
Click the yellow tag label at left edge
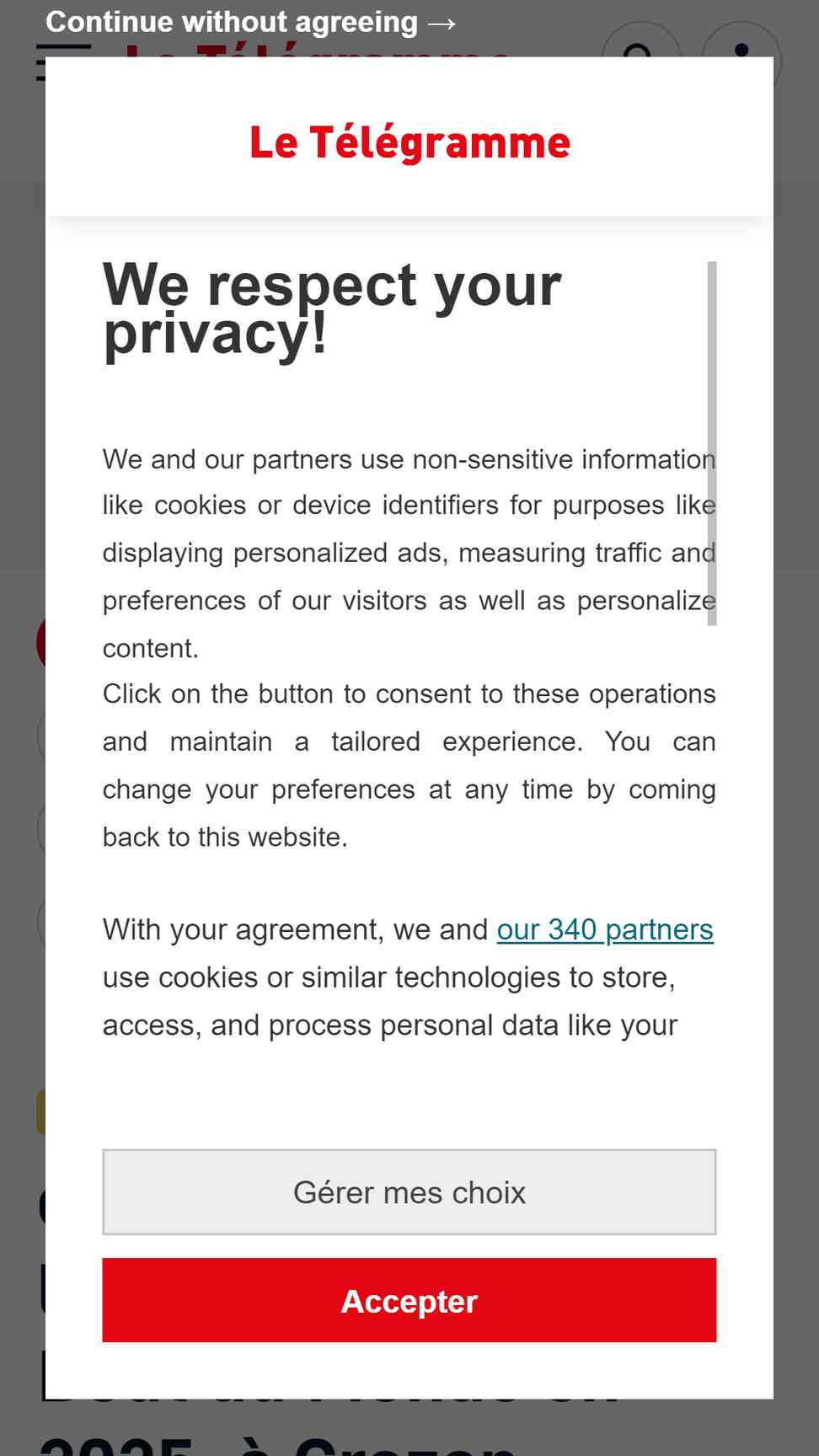click(40, 1112)
